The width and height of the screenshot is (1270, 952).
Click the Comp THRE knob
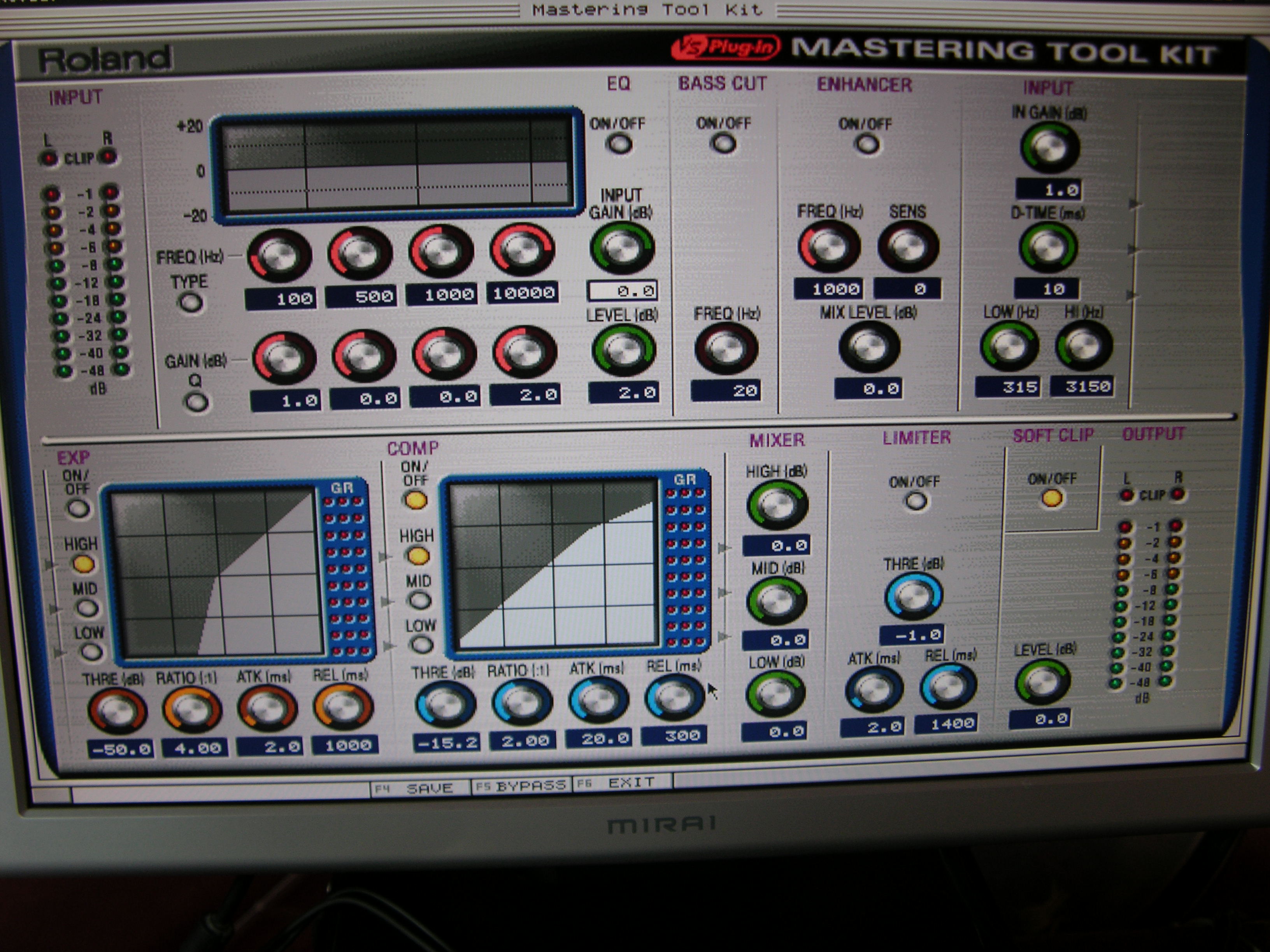pos(445,704)
